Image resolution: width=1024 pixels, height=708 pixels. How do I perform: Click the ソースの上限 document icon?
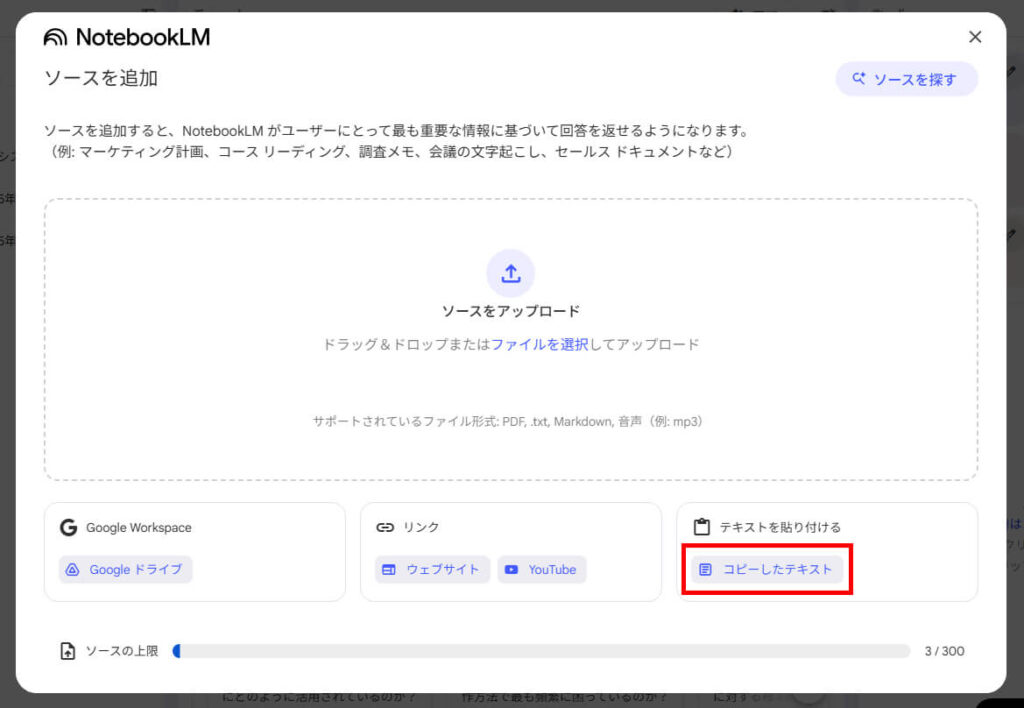tap(66, 650)
